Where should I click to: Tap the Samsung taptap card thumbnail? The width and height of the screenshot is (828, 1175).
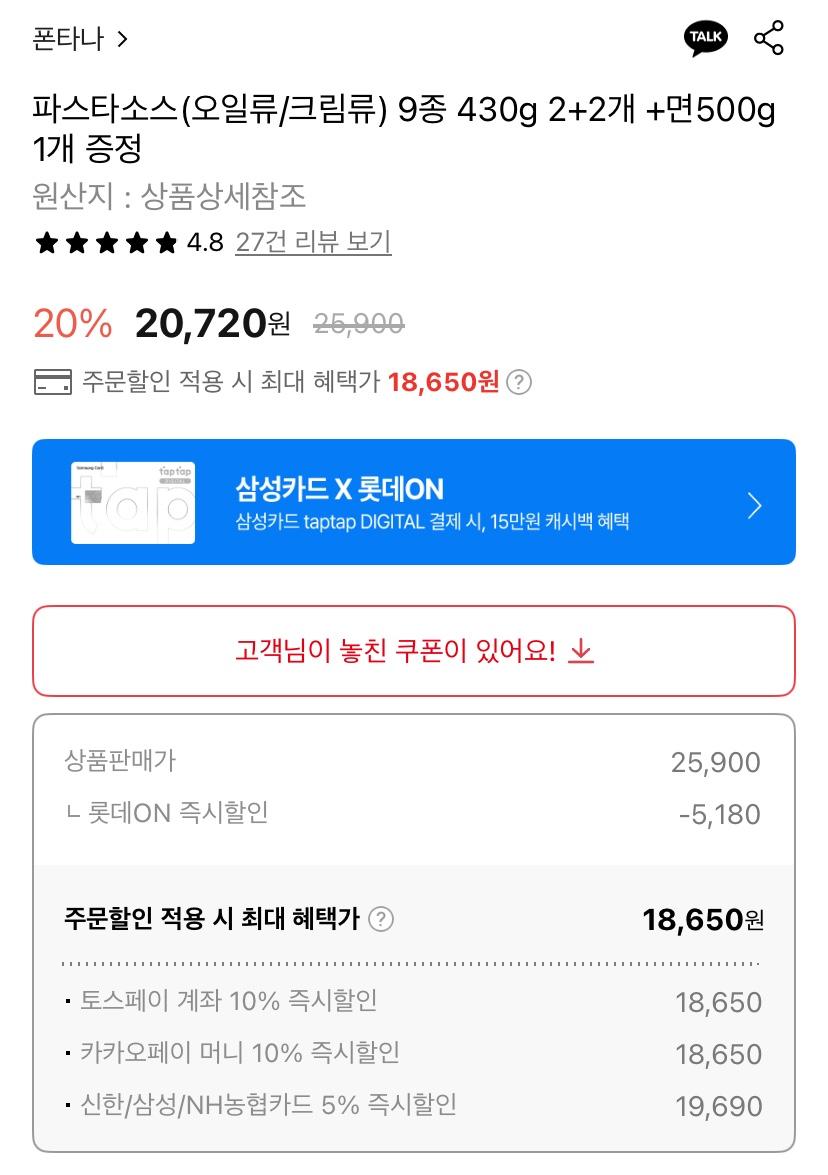point(132,502)
